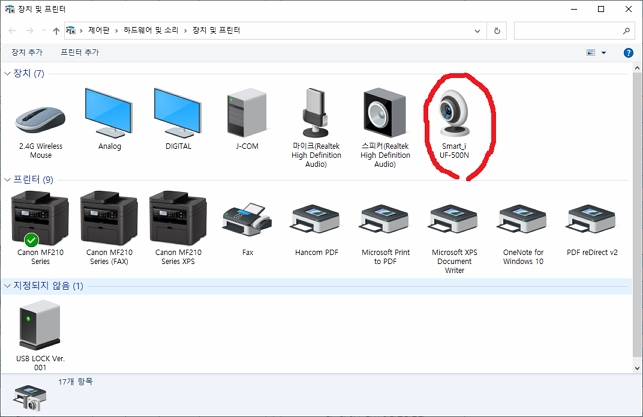Open the address bar history dropdown
This screenshot has width=643, height=417.
click(x=477, y=31)
